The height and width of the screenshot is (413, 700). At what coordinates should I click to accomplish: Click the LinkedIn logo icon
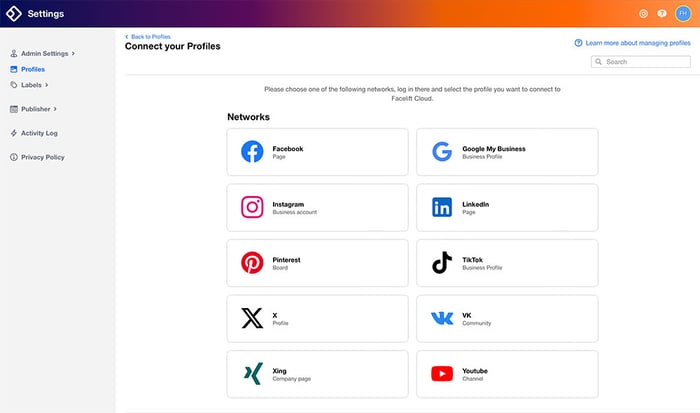(x=442, y=207)
